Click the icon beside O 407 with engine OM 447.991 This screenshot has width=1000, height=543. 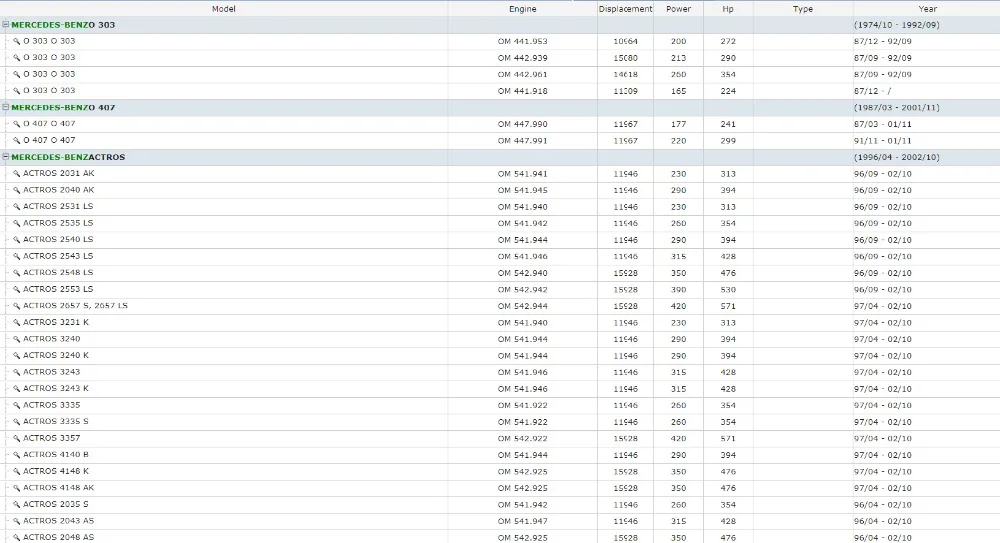coord(17,140)
